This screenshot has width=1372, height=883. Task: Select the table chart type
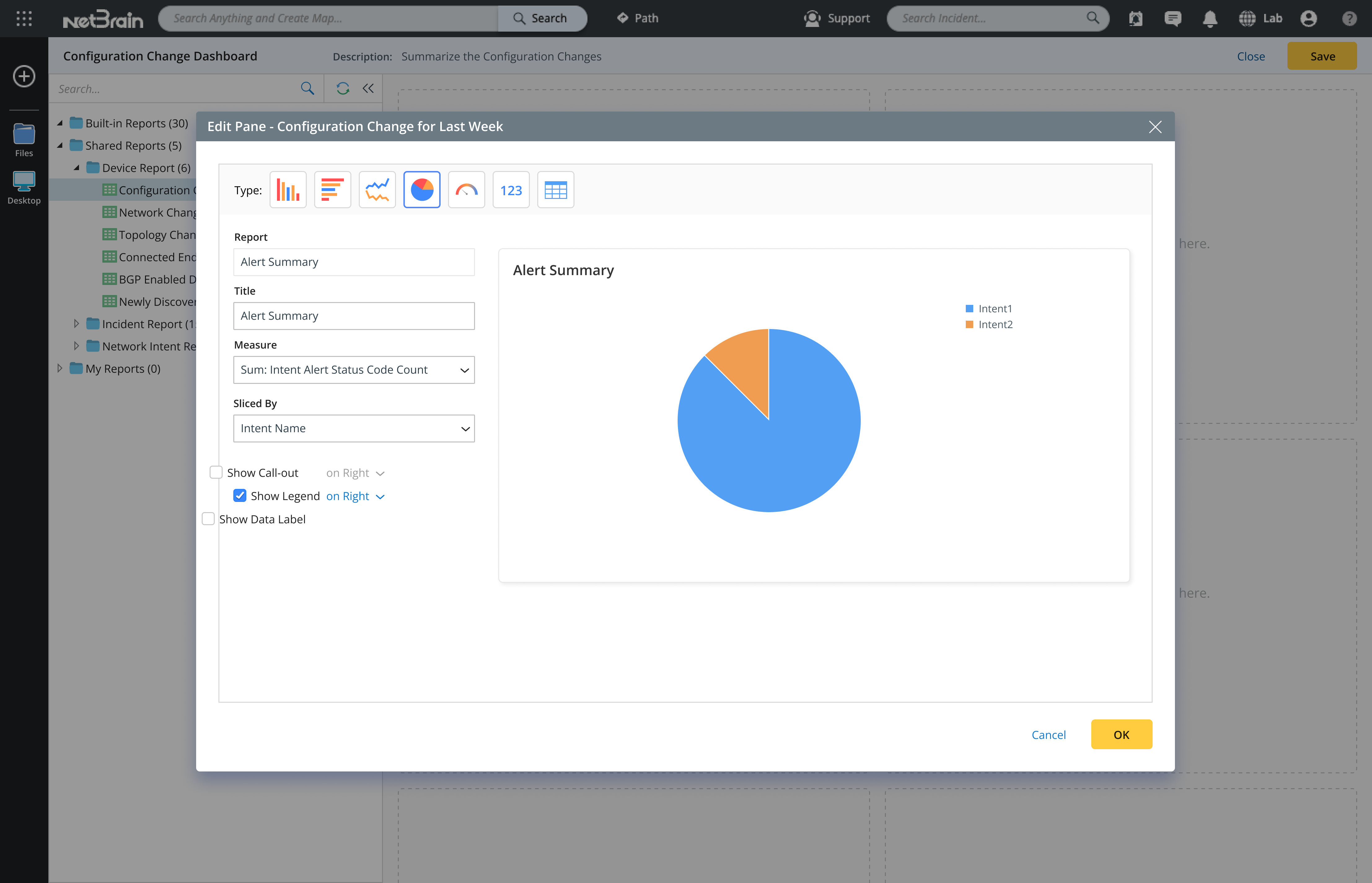point(555,190)
